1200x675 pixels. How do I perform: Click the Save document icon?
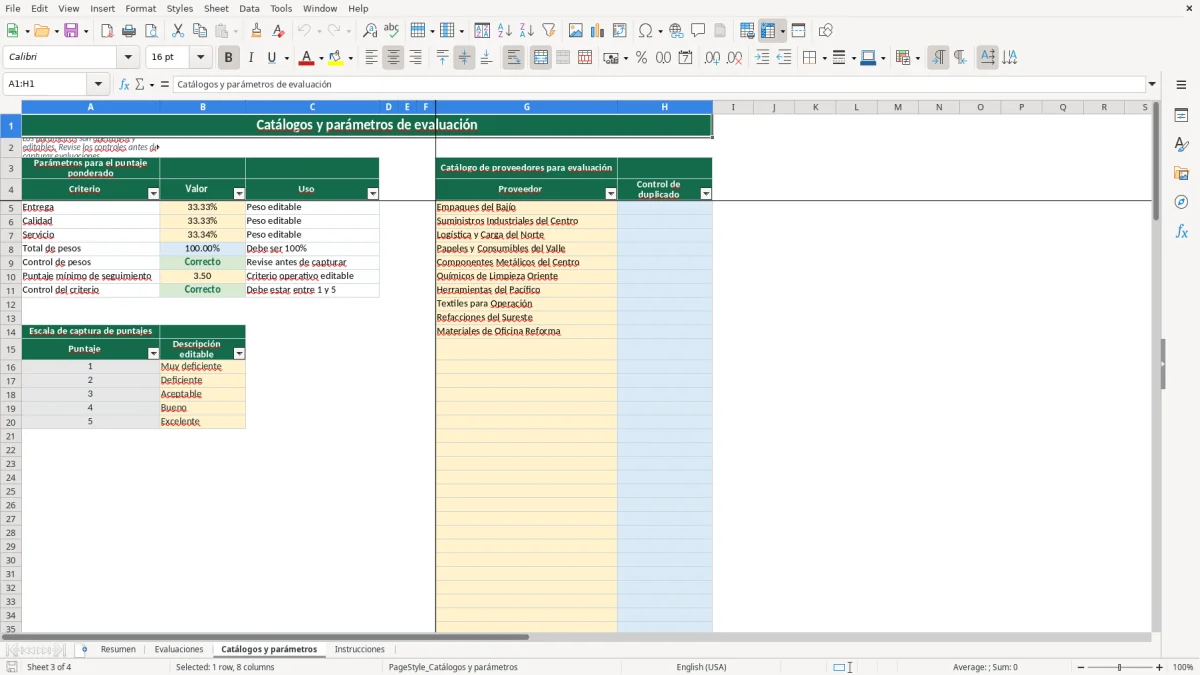coord(71,31)
